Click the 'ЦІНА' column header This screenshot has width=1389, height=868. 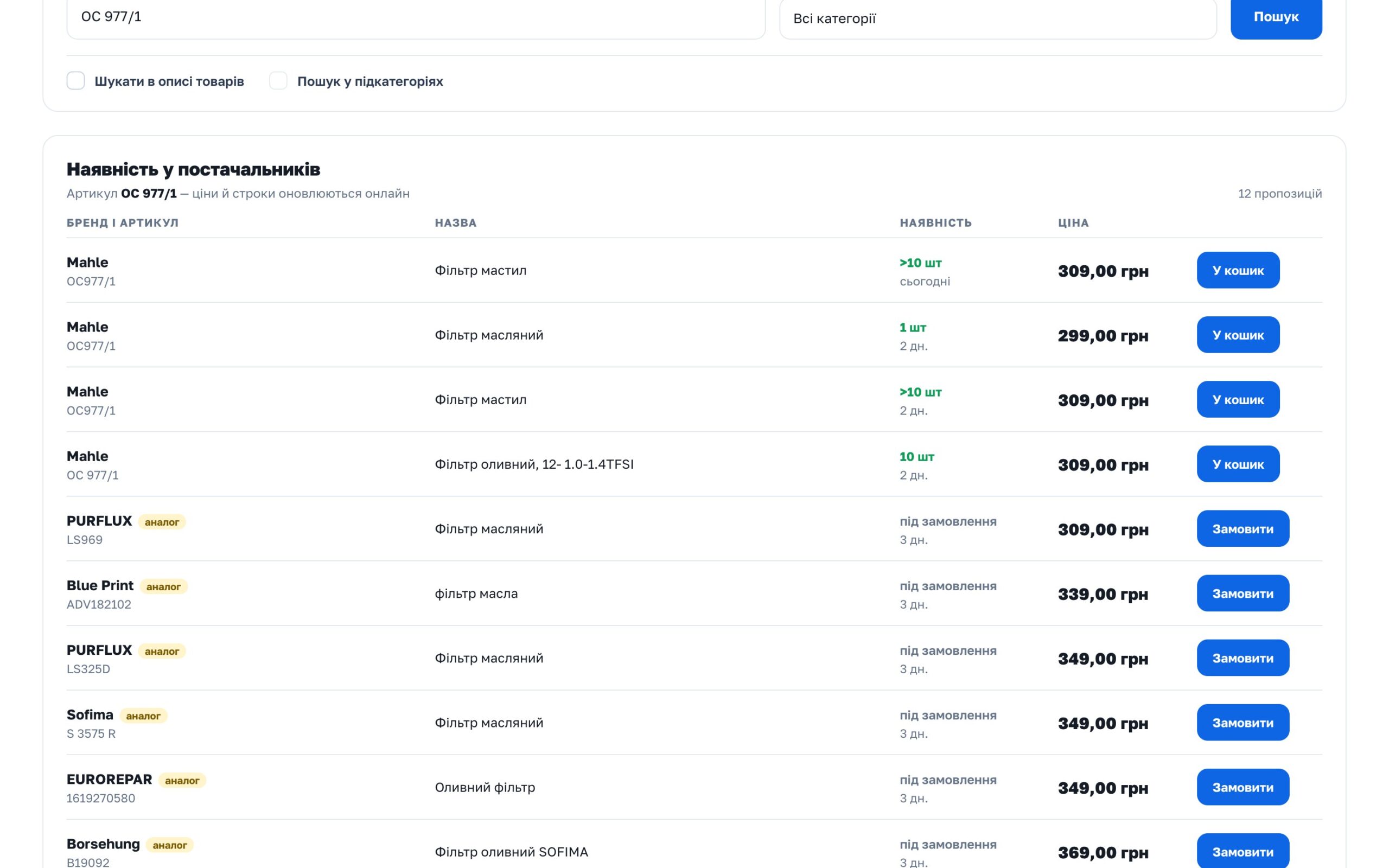(x=1073, y=223)
